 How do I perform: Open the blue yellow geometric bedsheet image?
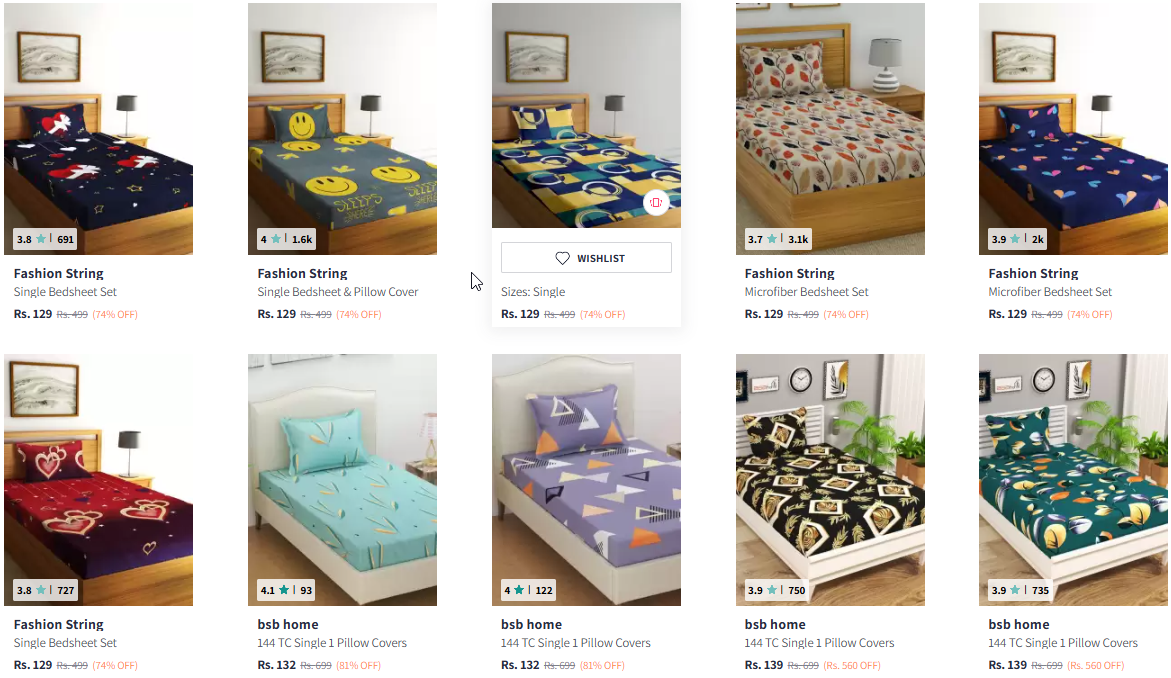[586, 116]
